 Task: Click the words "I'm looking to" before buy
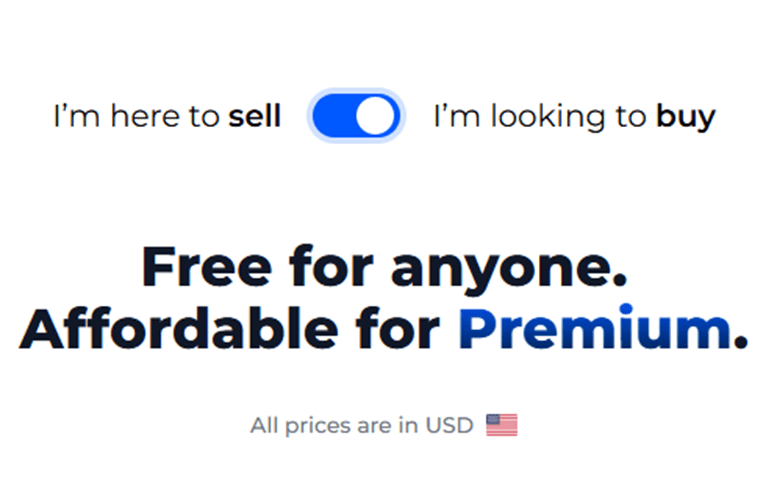coord(540,117)
